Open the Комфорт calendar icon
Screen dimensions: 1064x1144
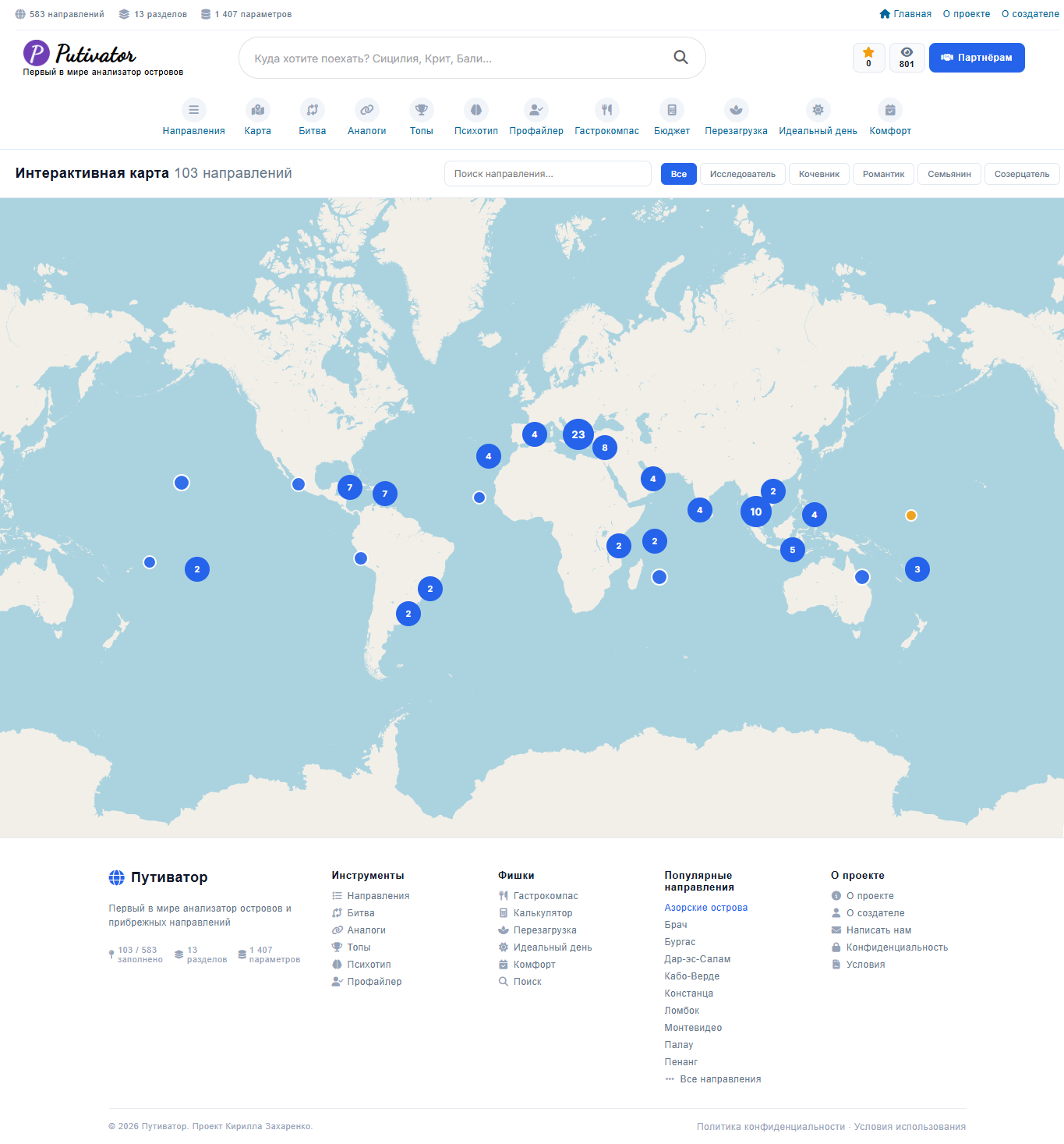[890, 110]
